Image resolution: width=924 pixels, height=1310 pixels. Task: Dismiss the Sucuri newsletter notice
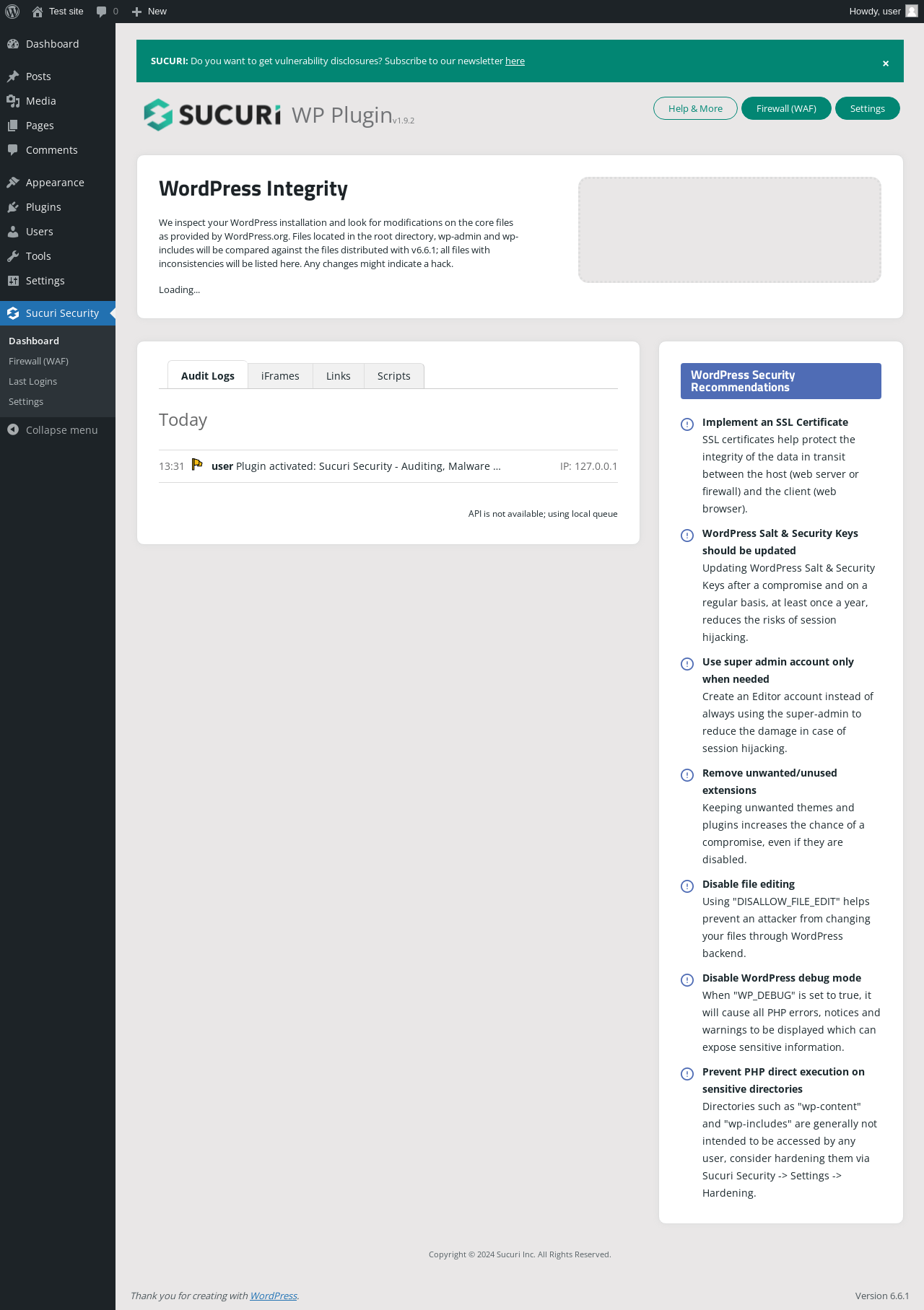[x=886, y=64]
